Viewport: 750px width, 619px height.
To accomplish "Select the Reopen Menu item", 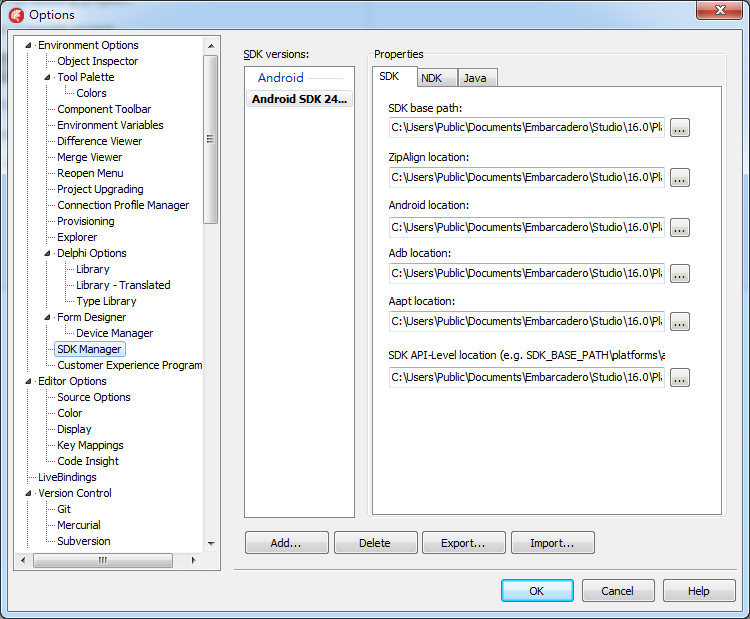I will (90, 173).
